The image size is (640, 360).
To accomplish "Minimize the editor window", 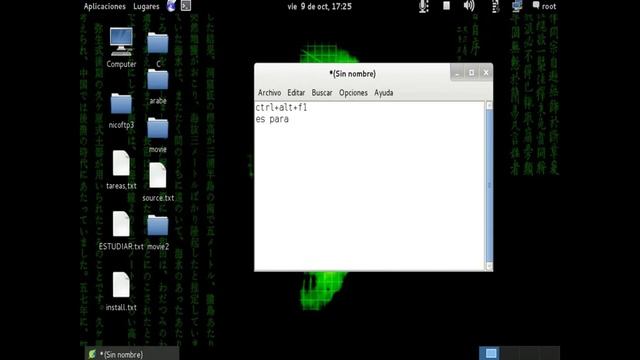I will pyautogui.click(x=457, y=73).
